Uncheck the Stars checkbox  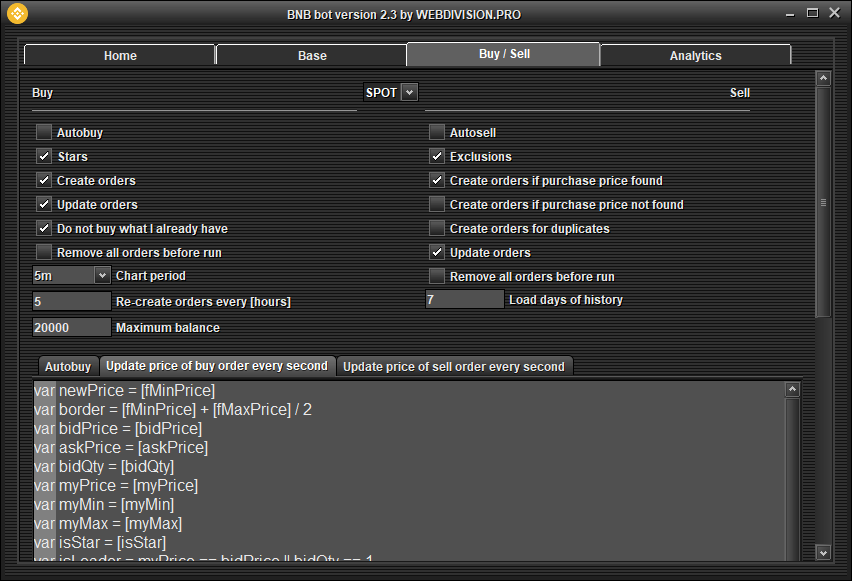[44, 156]
